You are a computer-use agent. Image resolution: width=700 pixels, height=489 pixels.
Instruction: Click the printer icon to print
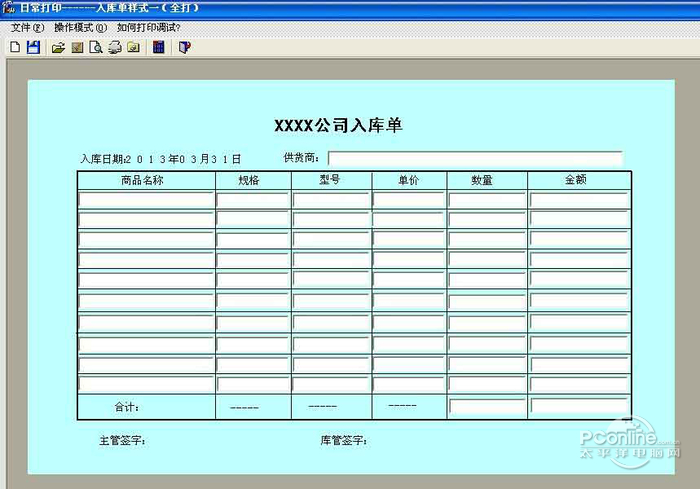point(115,47)
